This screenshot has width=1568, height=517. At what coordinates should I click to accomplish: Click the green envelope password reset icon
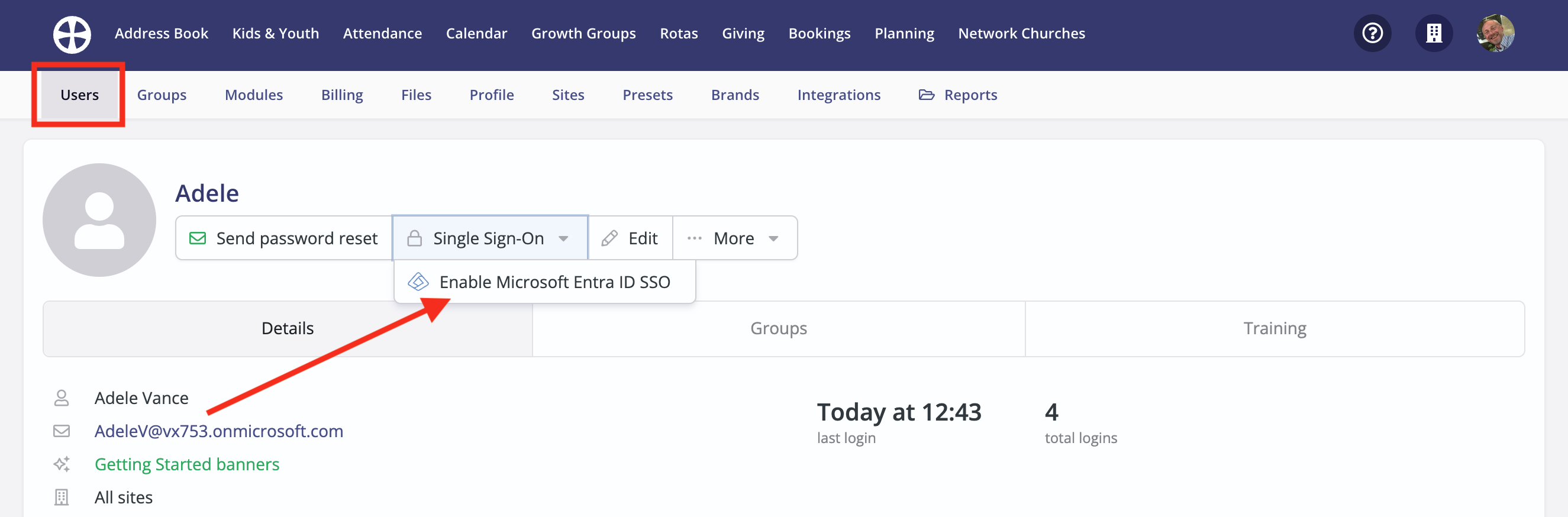(197, 238)
